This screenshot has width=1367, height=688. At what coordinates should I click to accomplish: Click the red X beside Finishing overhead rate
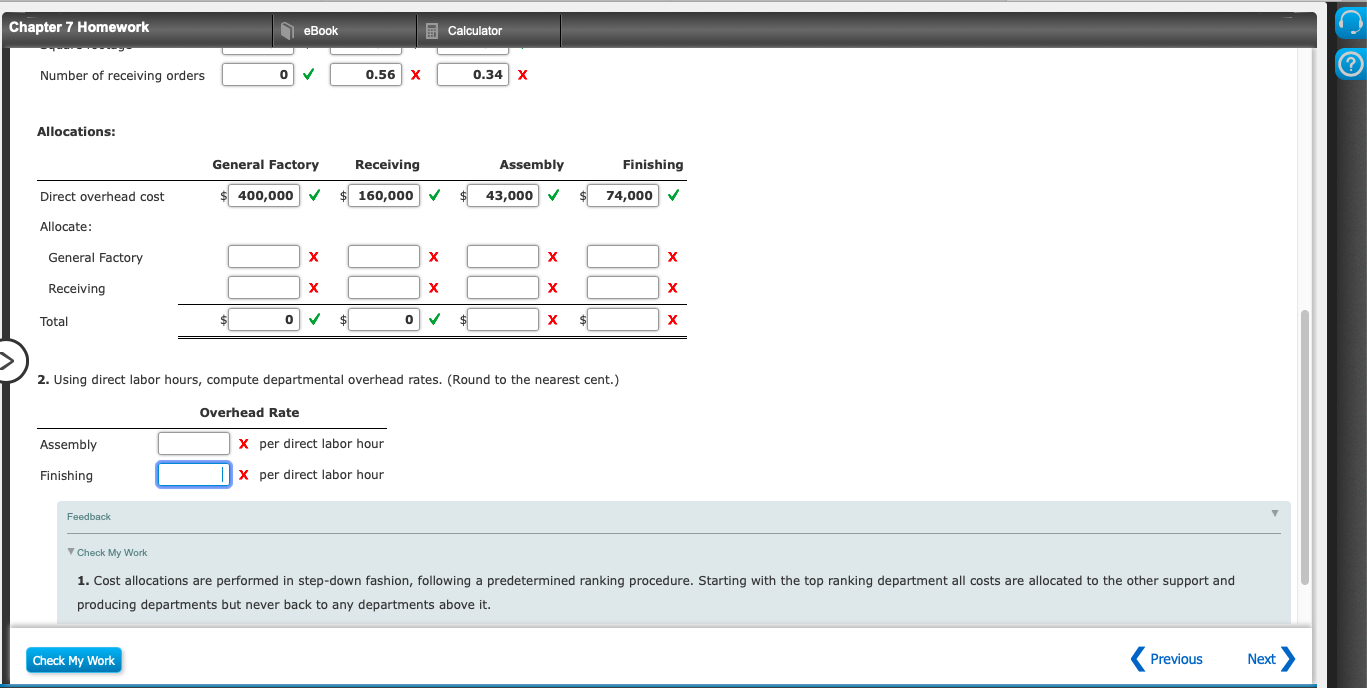244,475
